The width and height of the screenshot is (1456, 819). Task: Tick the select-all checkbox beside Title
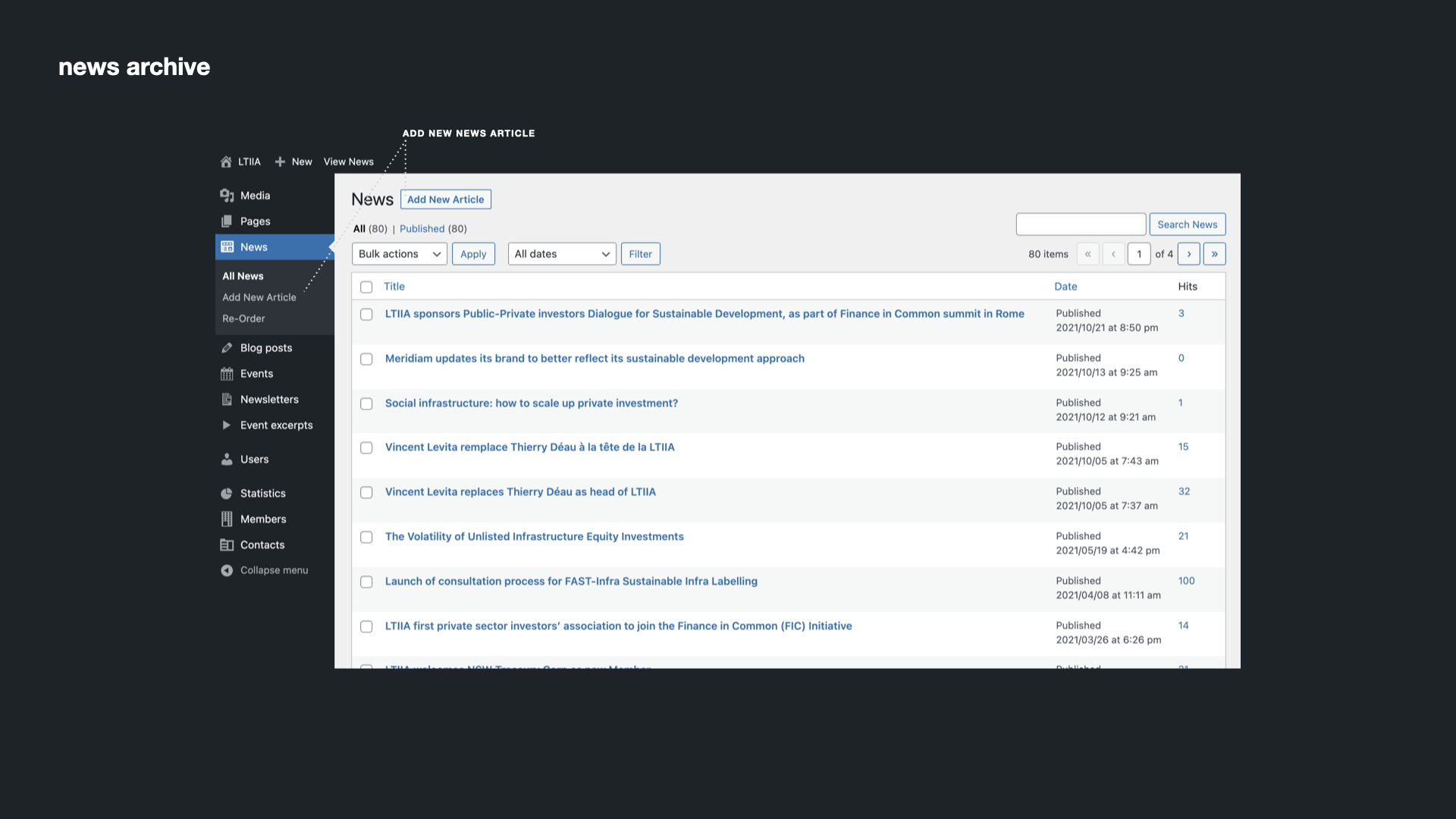[366, 287]
